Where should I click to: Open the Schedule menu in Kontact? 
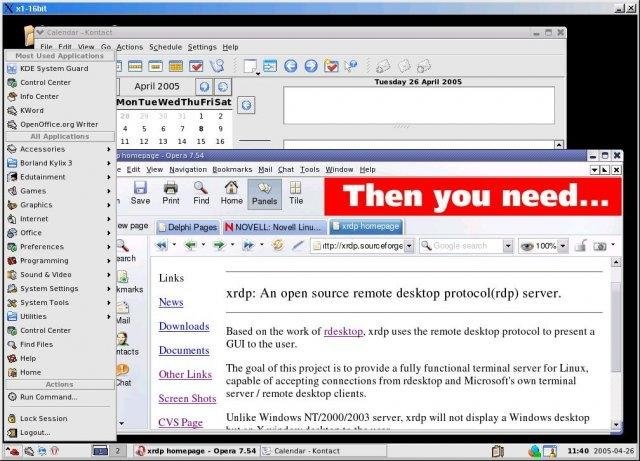click(x=165, y=47)
